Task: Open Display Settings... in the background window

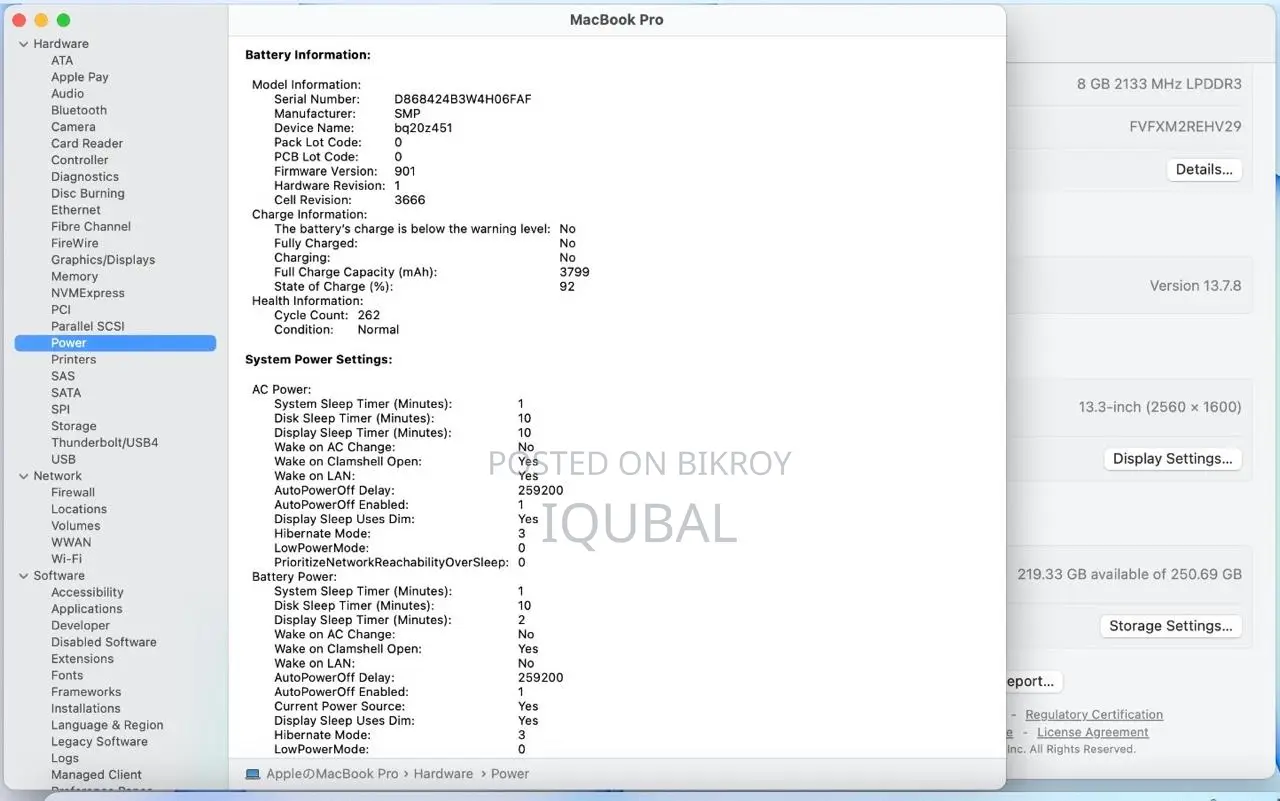Action: (x=1173, y=459)
